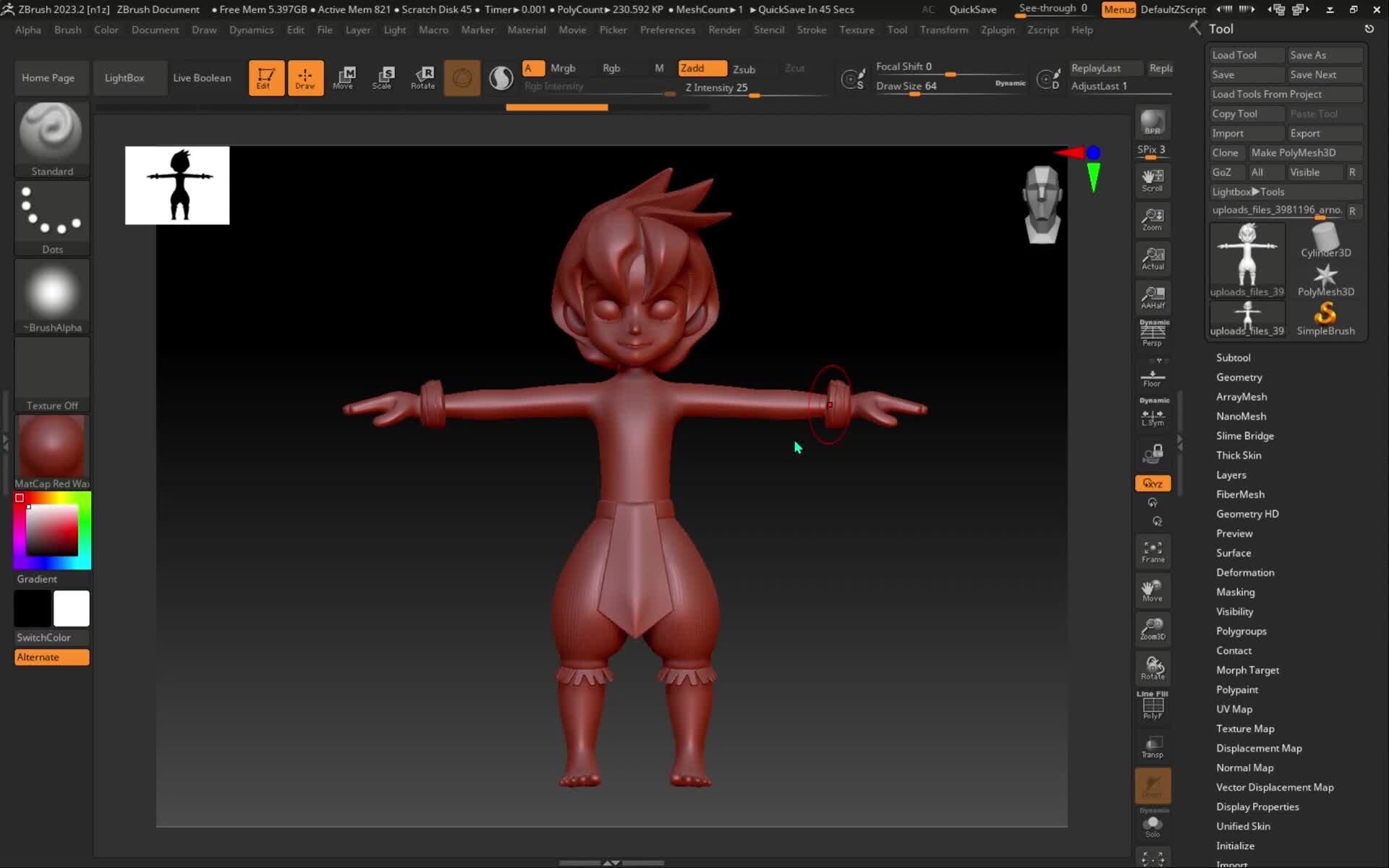
Task: Open the Preferences menu
Action: (667, 30)
